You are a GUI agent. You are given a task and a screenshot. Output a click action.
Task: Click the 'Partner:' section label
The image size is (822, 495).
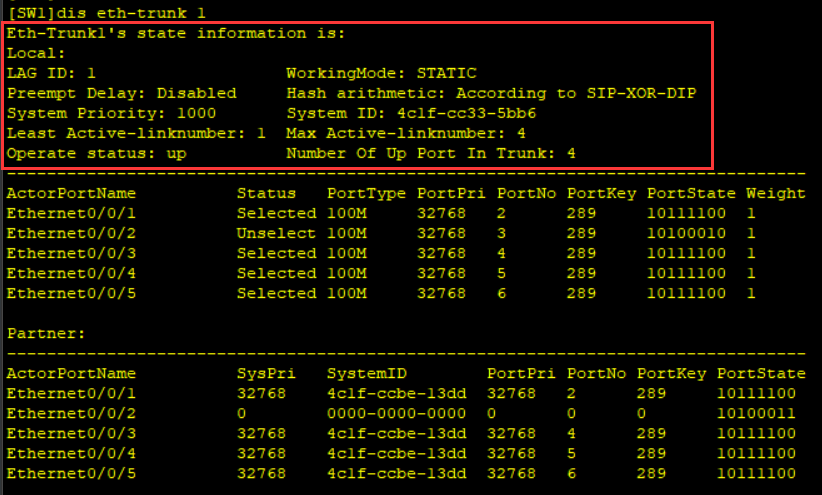[x=46, y=333]
